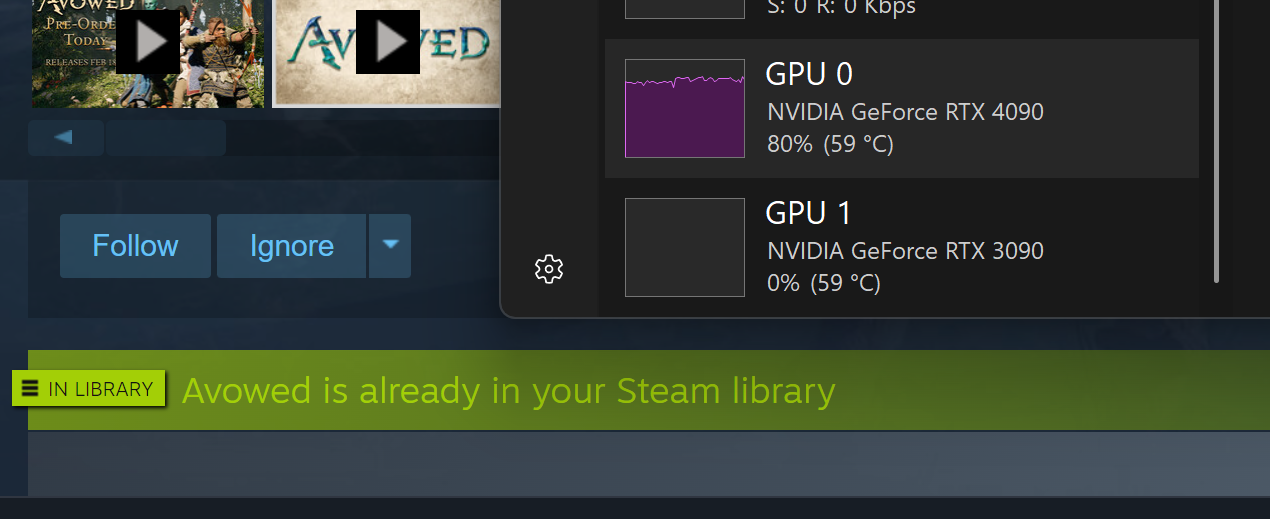The image size is (1270, 519).
Task: Expand the dropdown arrow beside Ignore
Action: tap(390, 246)
